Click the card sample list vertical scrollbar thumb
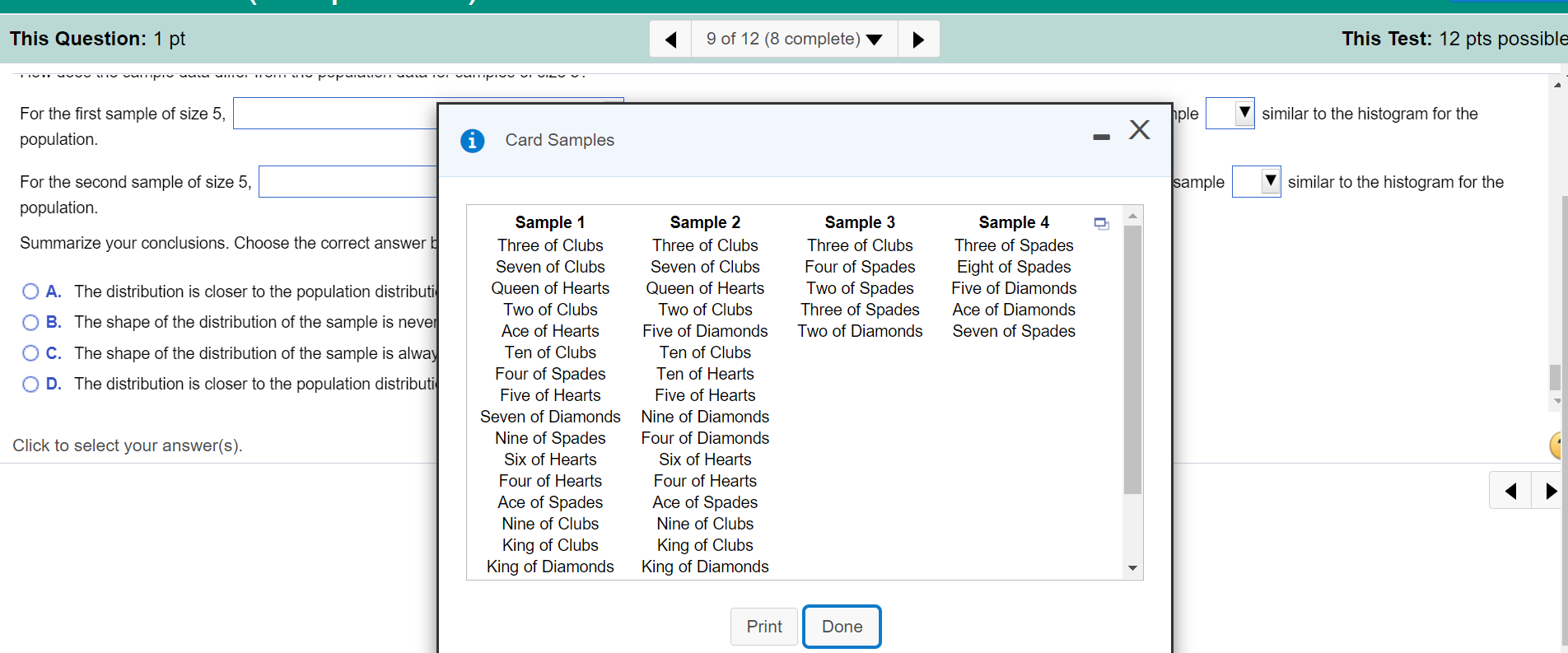1568x653 pixels. pyautogui.click(x=1132, y=359)
